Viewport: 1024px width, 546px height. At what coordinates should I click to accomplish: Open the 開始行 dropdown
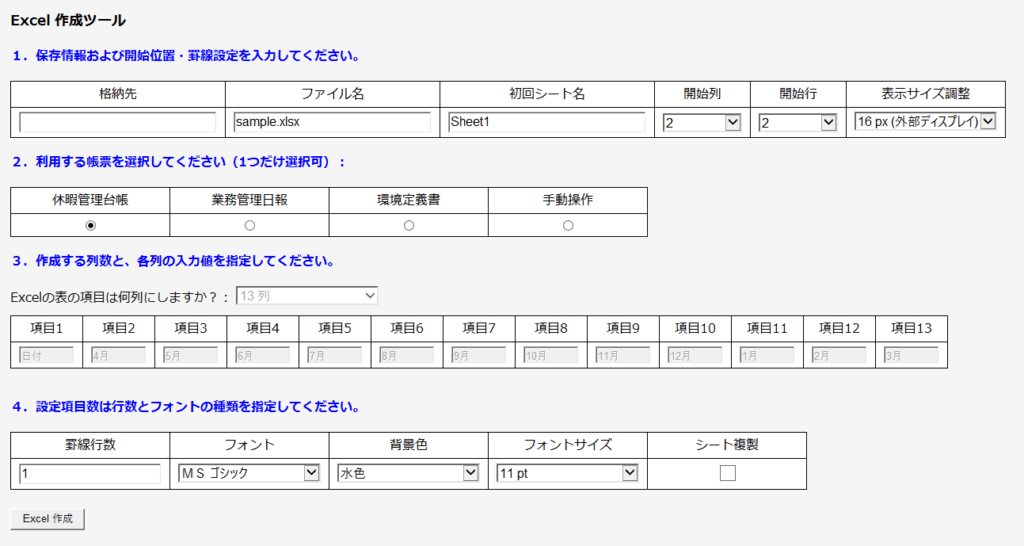pyautogui.click(x=797, y=122)
